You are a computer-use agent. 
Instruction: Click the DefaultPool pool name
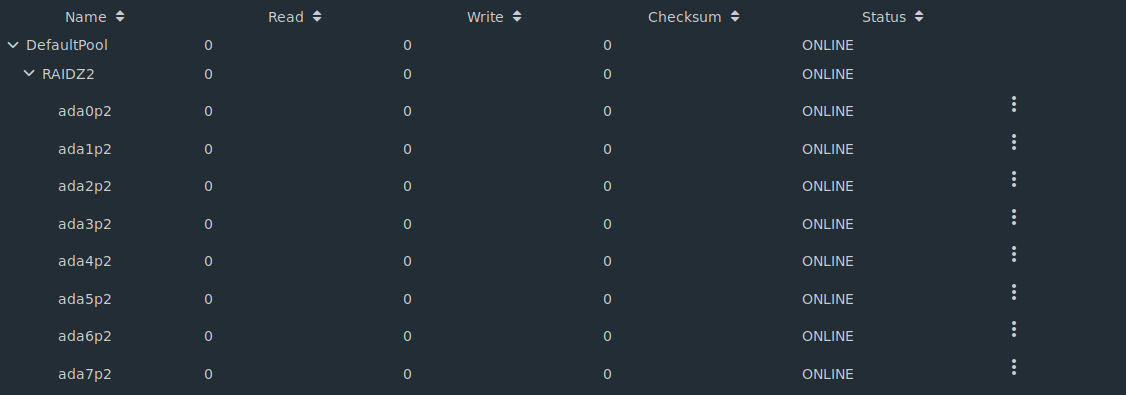[67, 45]
